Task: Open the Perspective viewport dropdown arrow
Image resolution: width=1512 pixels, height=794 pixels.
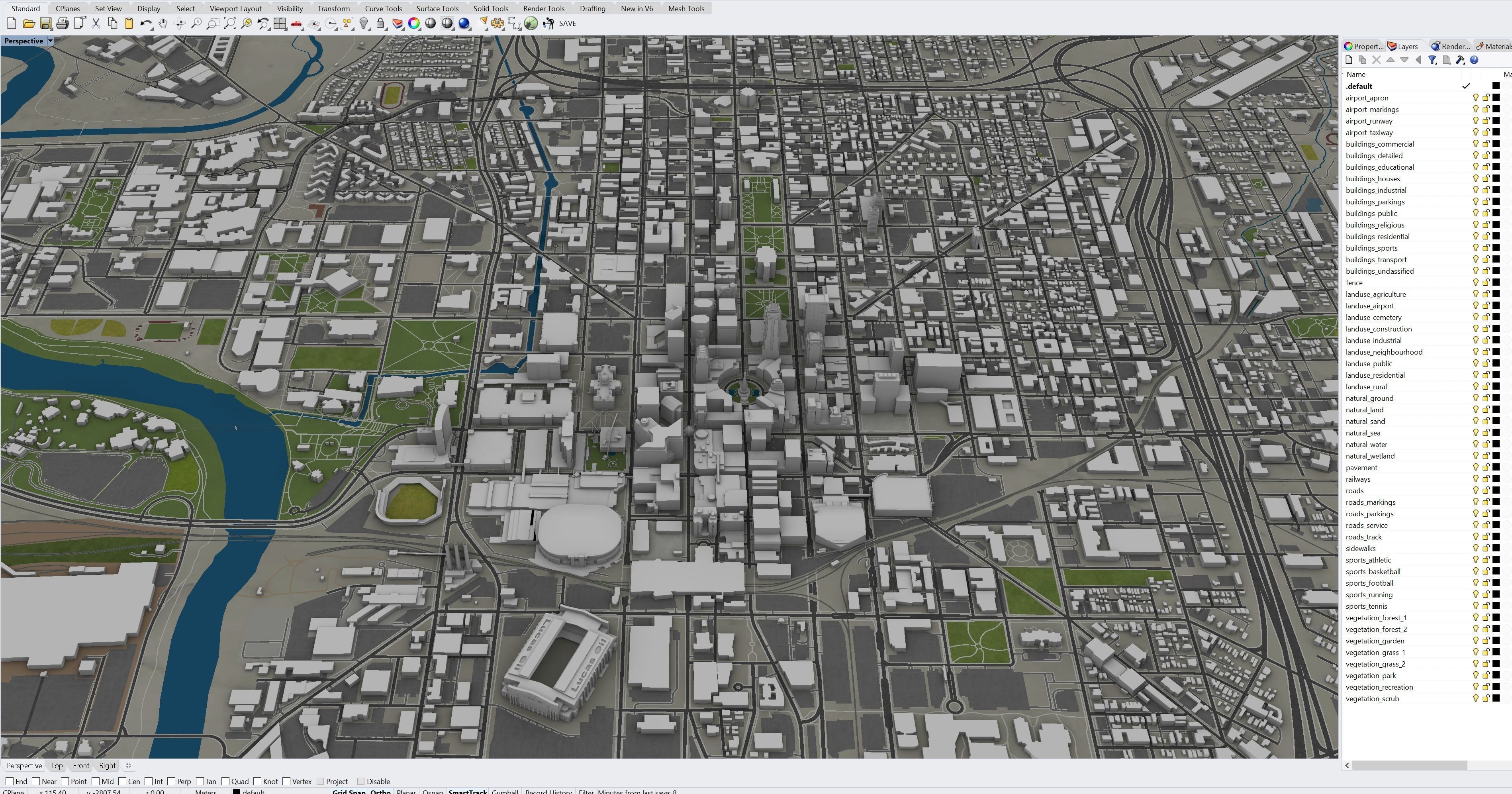Action: click(51, 41)
